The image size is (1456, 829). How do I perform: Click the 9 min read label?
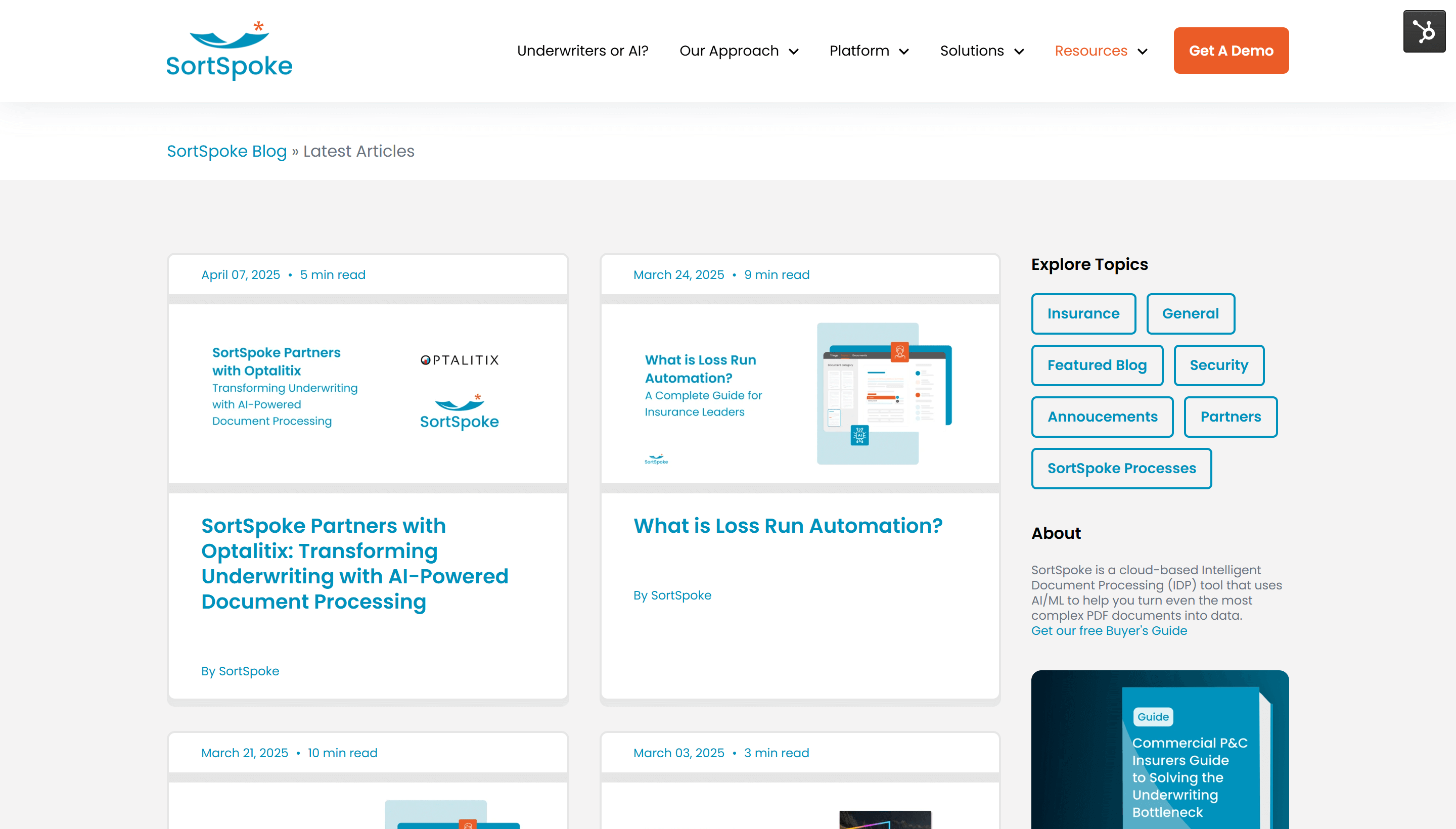[777, 274]
